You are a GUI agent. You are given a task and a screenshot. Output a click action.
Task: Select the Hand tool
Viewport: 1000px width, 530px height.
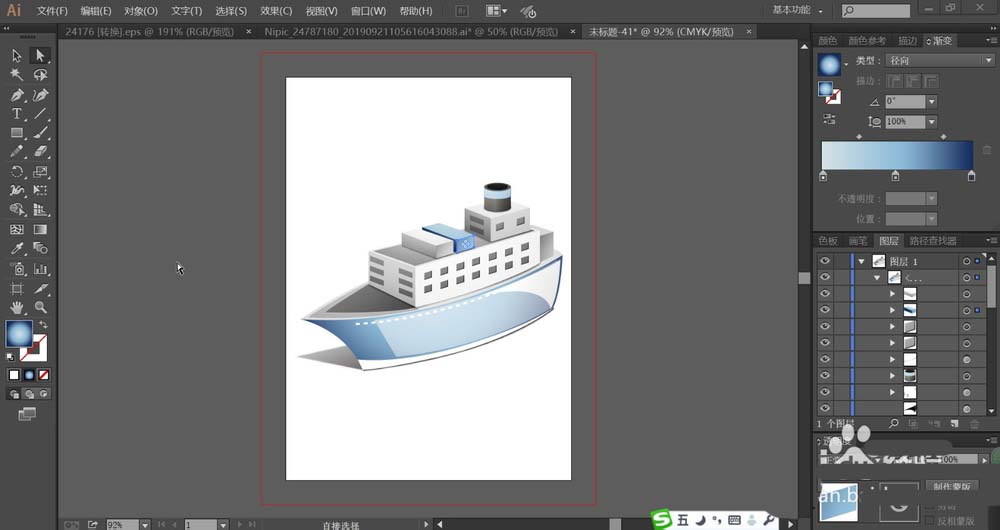coord(17,307)
